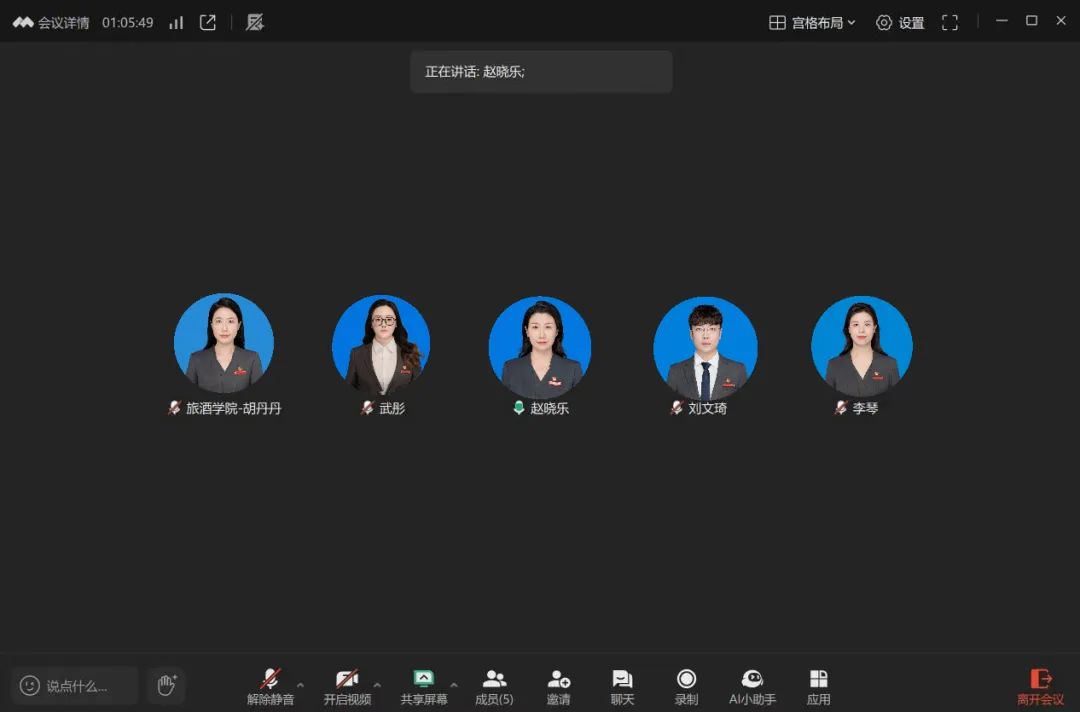Click the share/pop-out icon in title bar
Screen dimensions: 1080x712
(208, 22)
